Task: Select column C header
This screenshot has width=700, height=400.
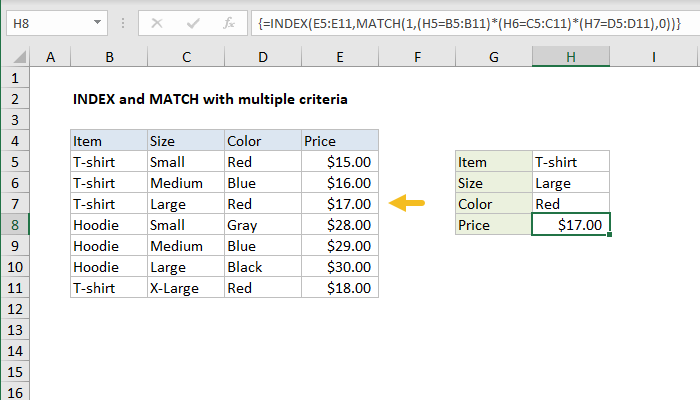Action: [x=186, y=57]
